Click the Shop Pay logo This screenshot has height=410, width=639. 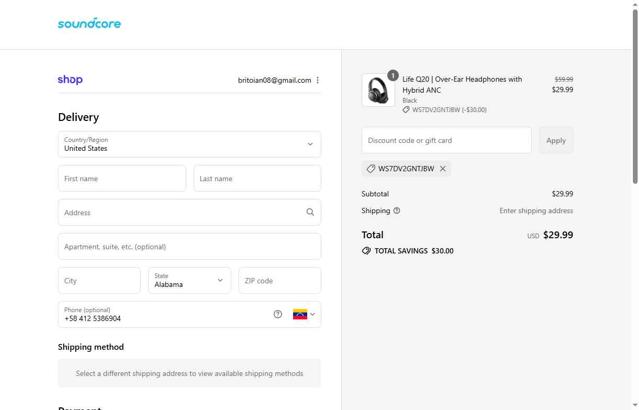70,79
